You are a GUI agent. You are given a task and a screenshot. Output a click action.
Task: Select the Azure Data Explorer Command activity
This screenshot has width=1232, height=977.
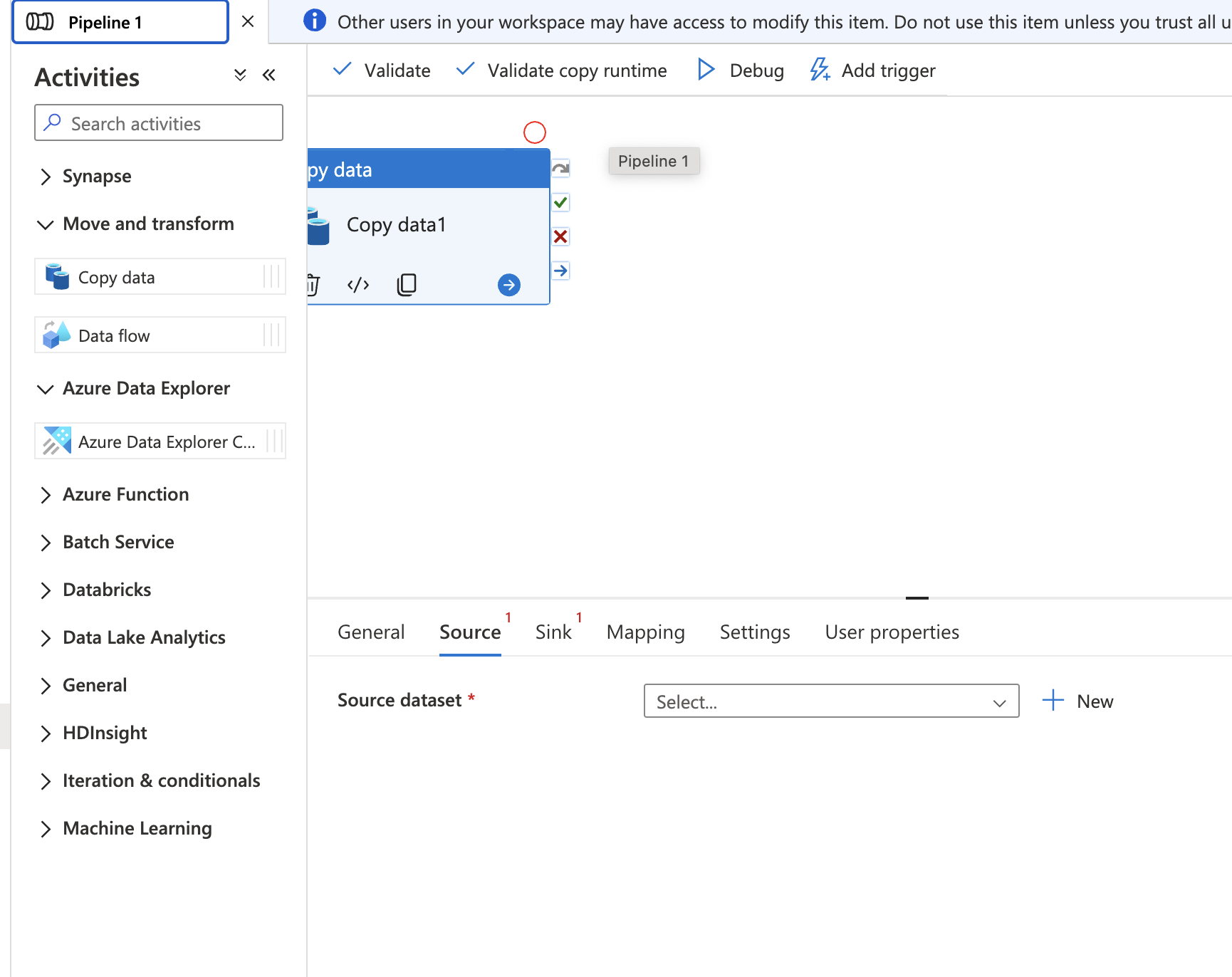tap(160, 442)
